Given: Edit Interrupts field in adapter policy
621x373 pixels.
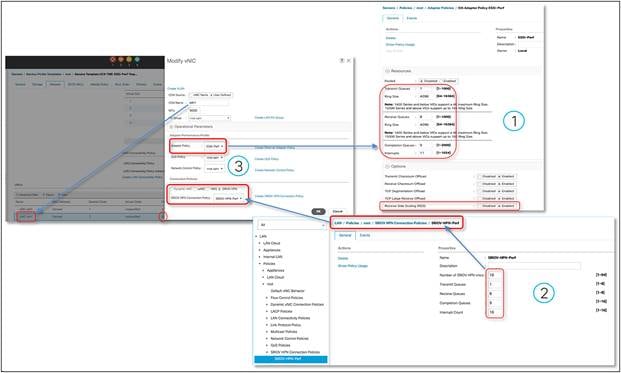Looking at the screenshot, I should [426, 153].
